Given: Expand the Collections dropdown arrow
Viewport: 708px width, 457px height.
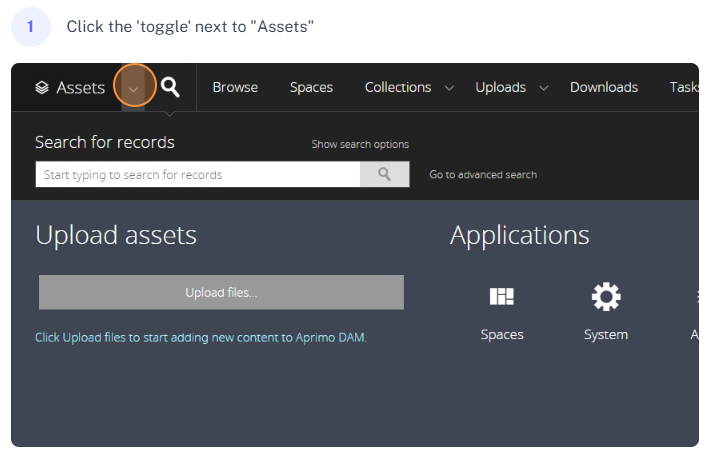Looking at the screenshot, I should pos(450,88).
